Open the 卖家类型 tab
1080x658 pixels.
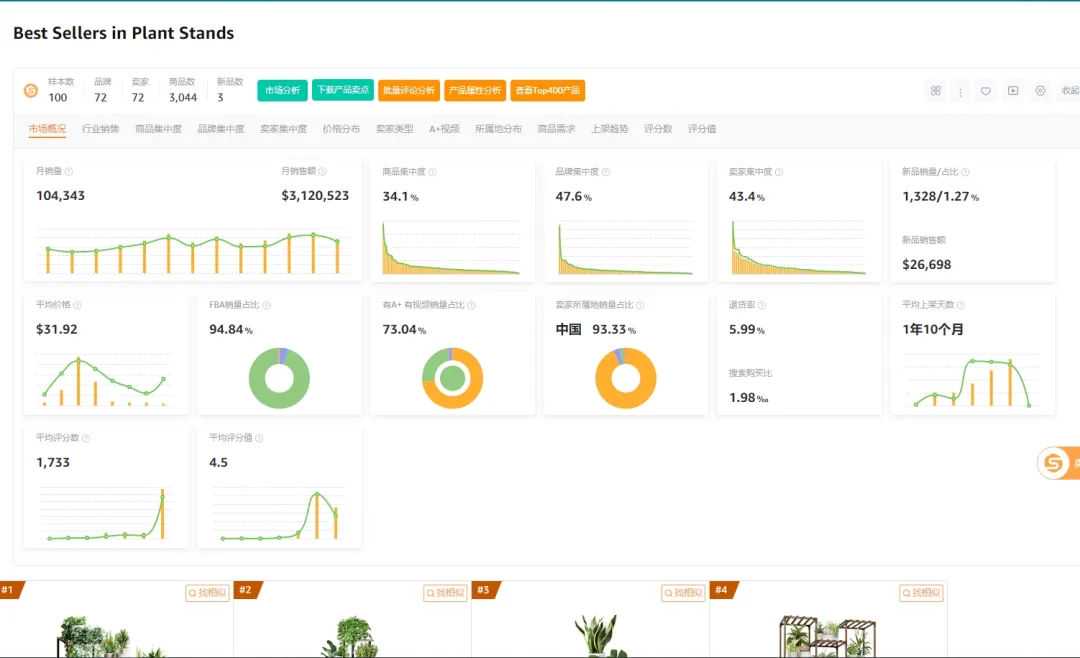[x=395, y=129]
